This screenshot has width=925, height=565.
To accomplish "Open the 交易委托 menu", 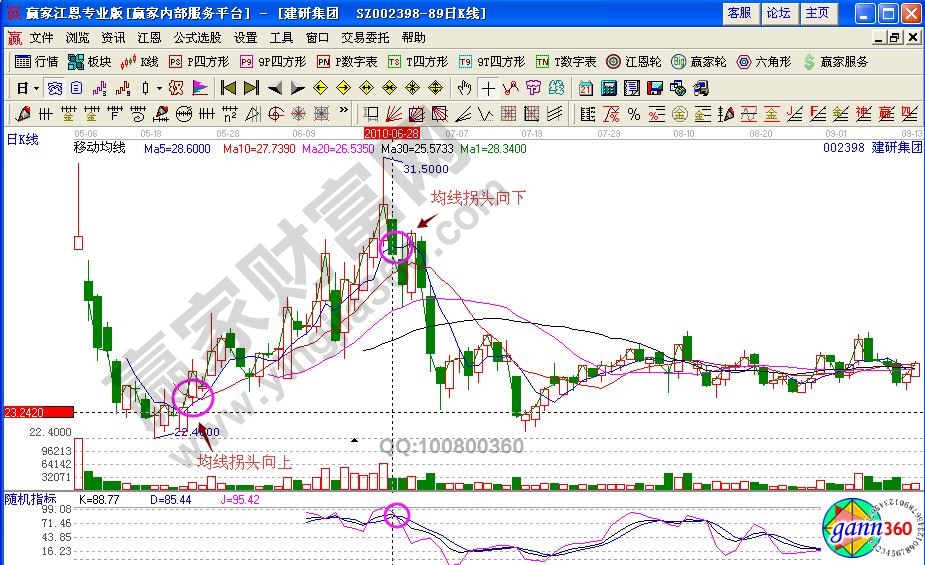I will pos(365,37).
